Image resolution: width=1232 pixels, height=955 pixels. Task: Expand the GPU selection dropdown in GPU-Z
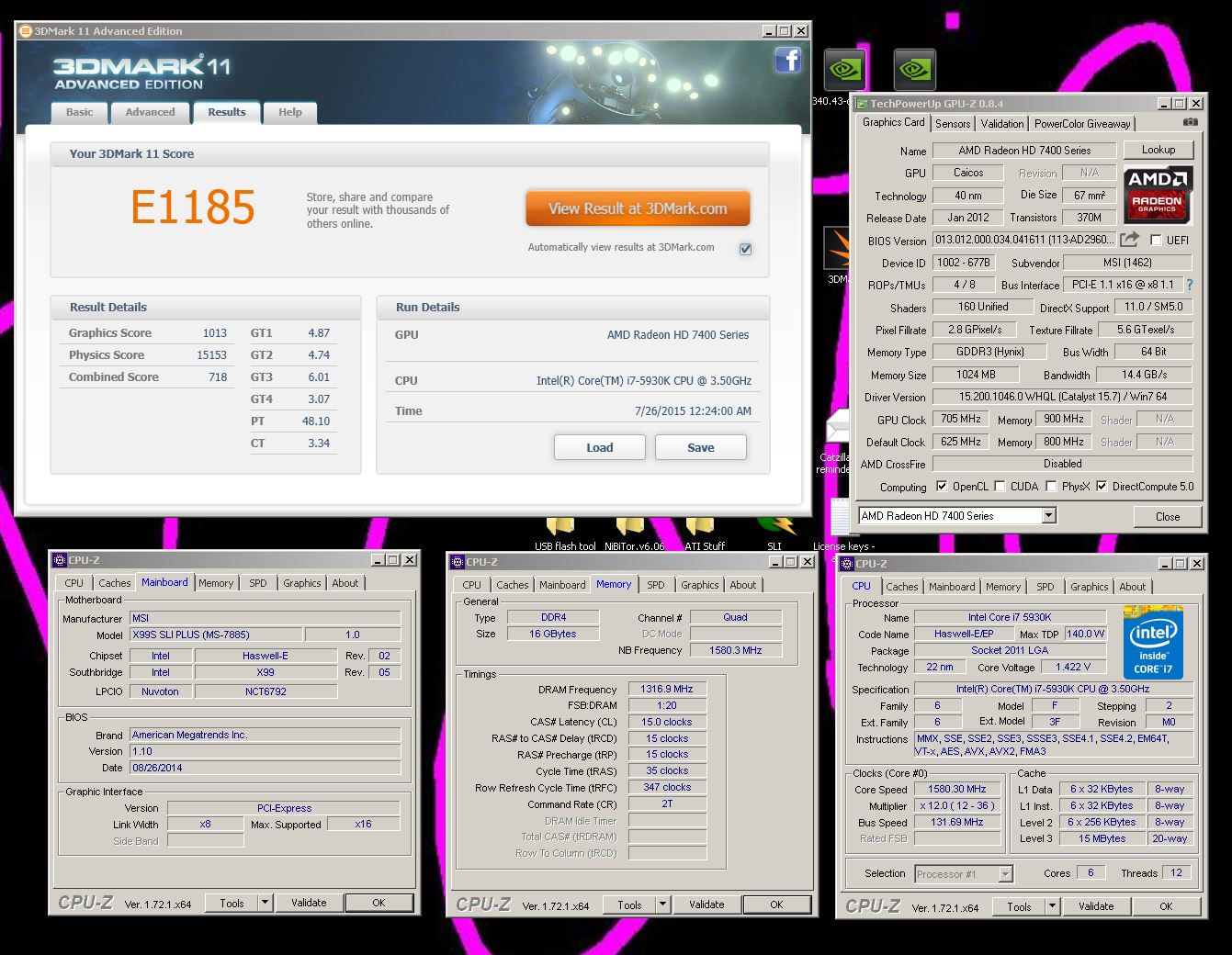pos(1048,516)
